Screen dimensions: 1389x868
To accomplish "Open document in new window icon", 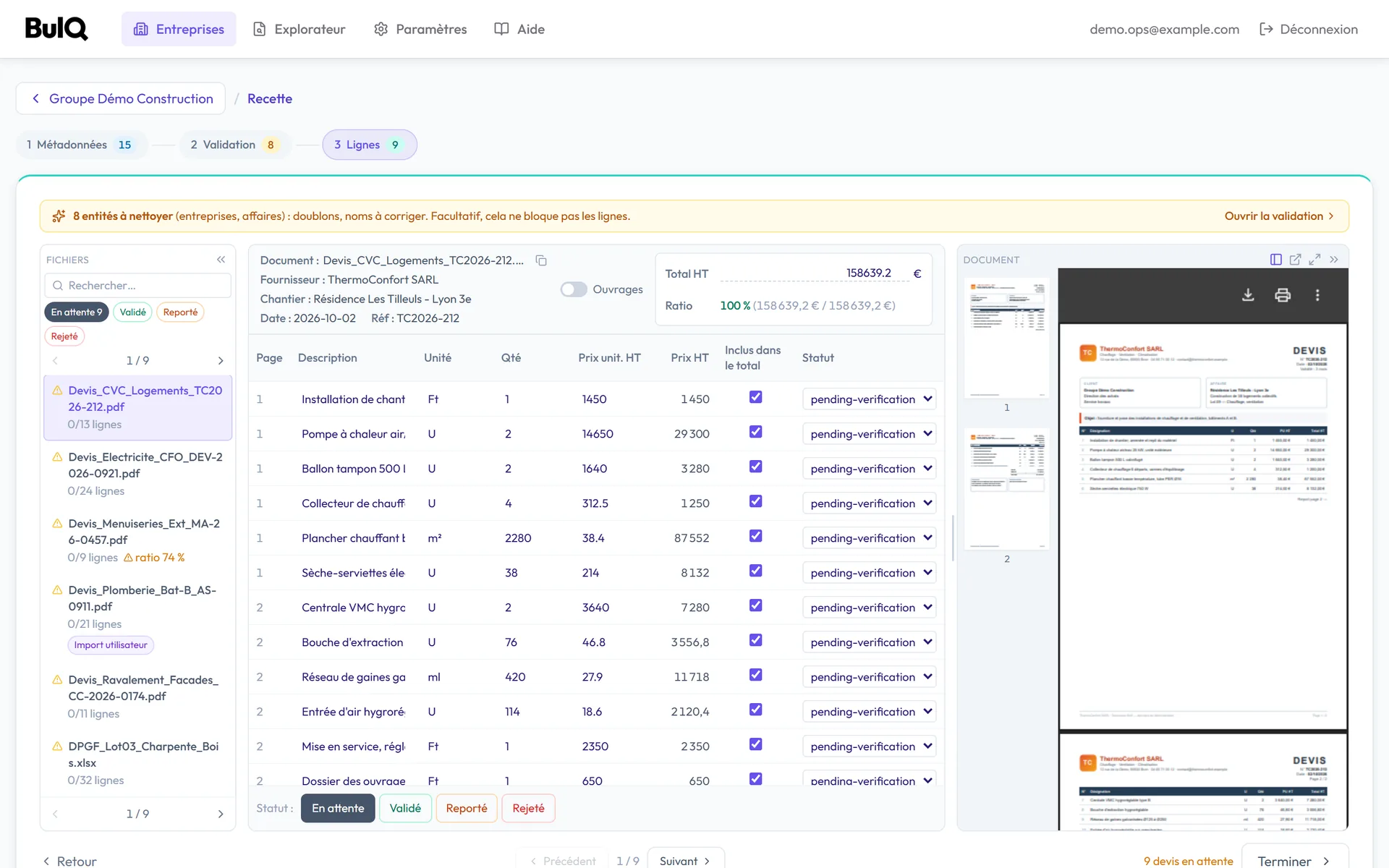I will pos(1295,260).
